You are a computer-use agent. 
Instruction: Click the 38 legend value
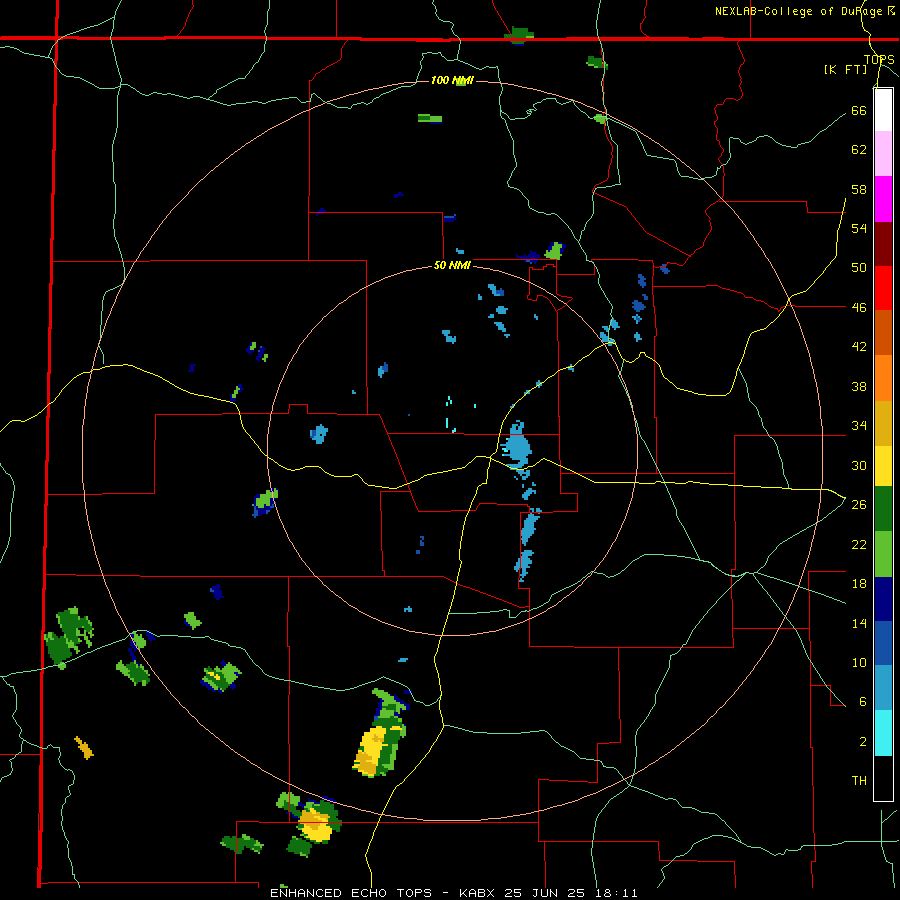pos(859,386)
